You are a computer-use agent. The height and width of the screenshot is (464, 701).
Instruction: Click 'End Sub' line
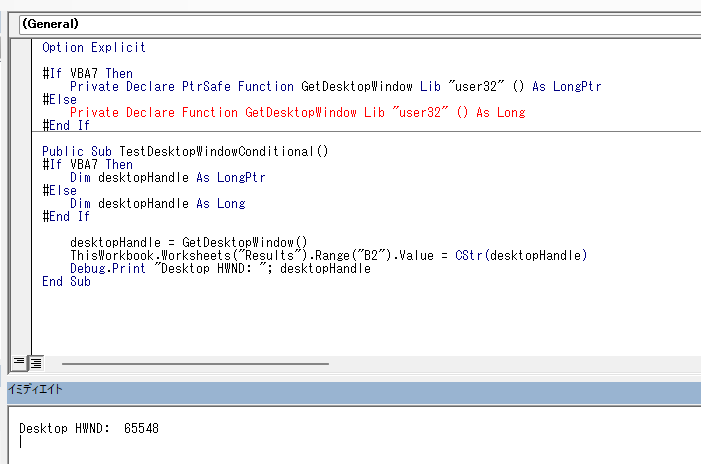(66, 281)
